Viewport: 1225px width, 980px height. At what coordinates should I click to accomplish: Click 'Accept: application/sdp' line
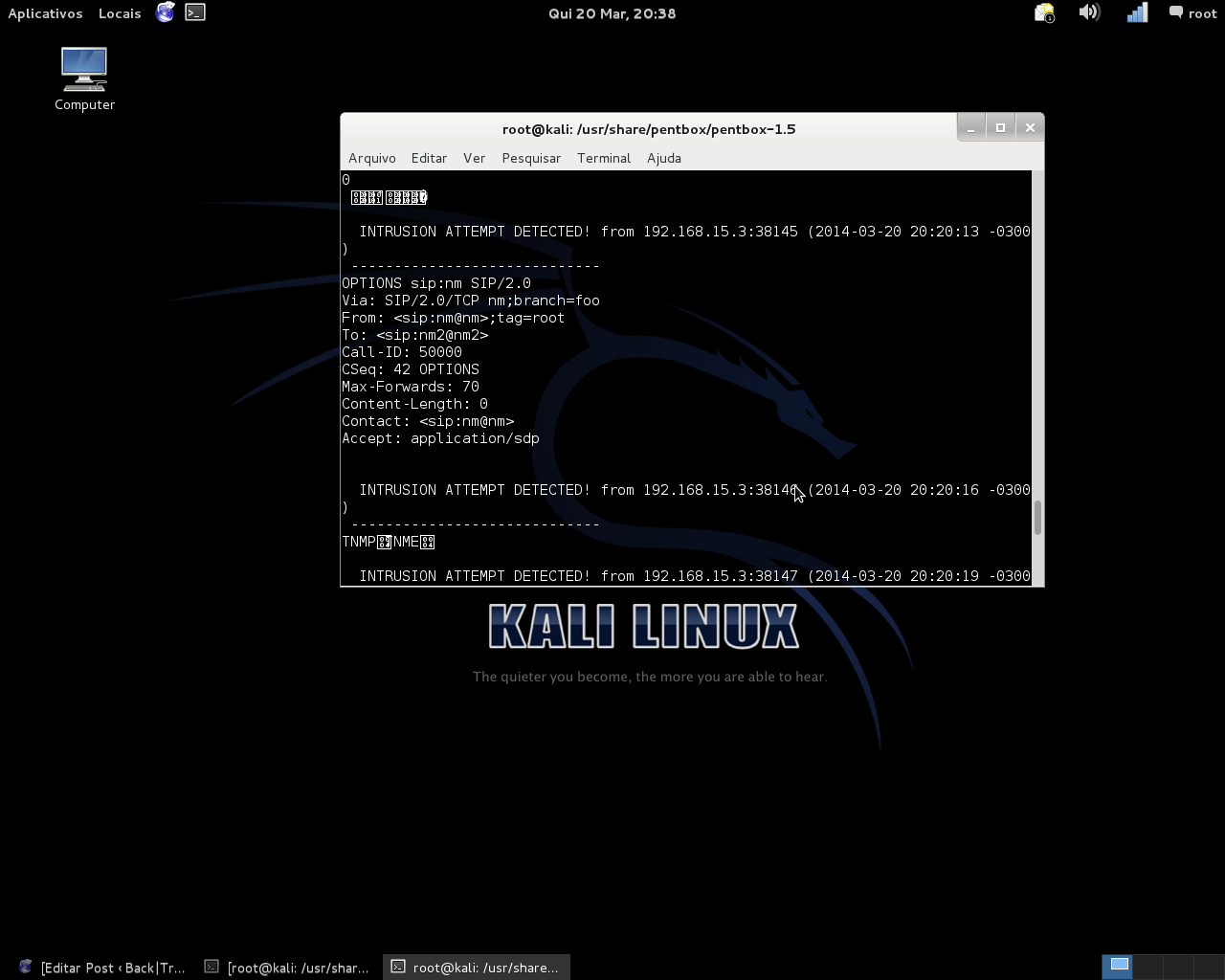pyautogui.click(x=440, y=438)
